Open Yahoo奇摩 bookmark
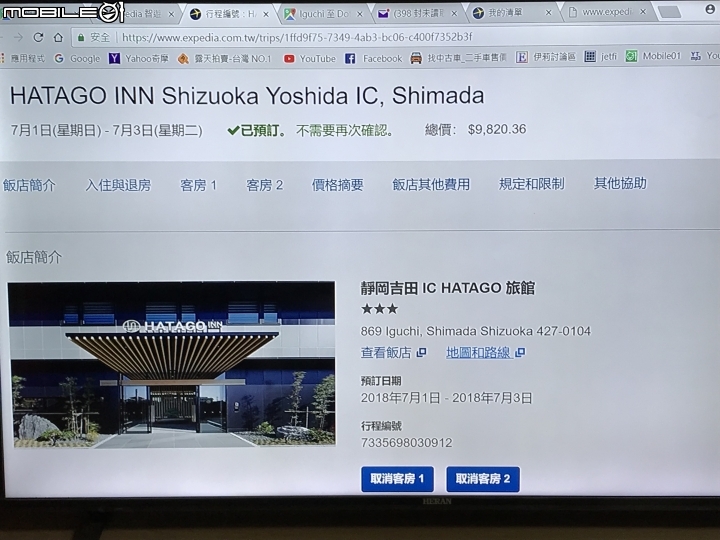 point(139,58)
